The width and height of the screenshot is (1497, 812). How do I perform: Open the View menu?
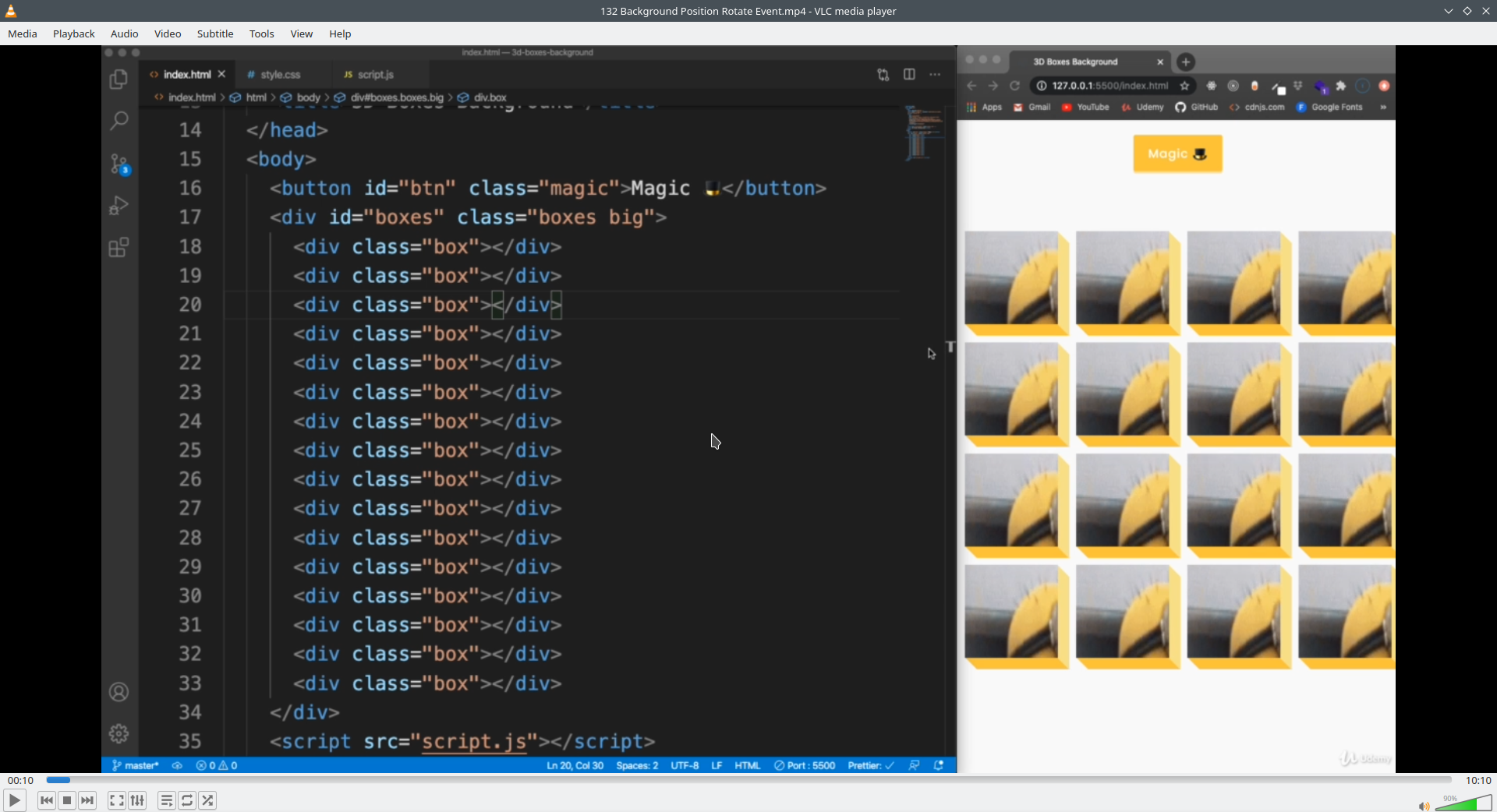[302, 34]
